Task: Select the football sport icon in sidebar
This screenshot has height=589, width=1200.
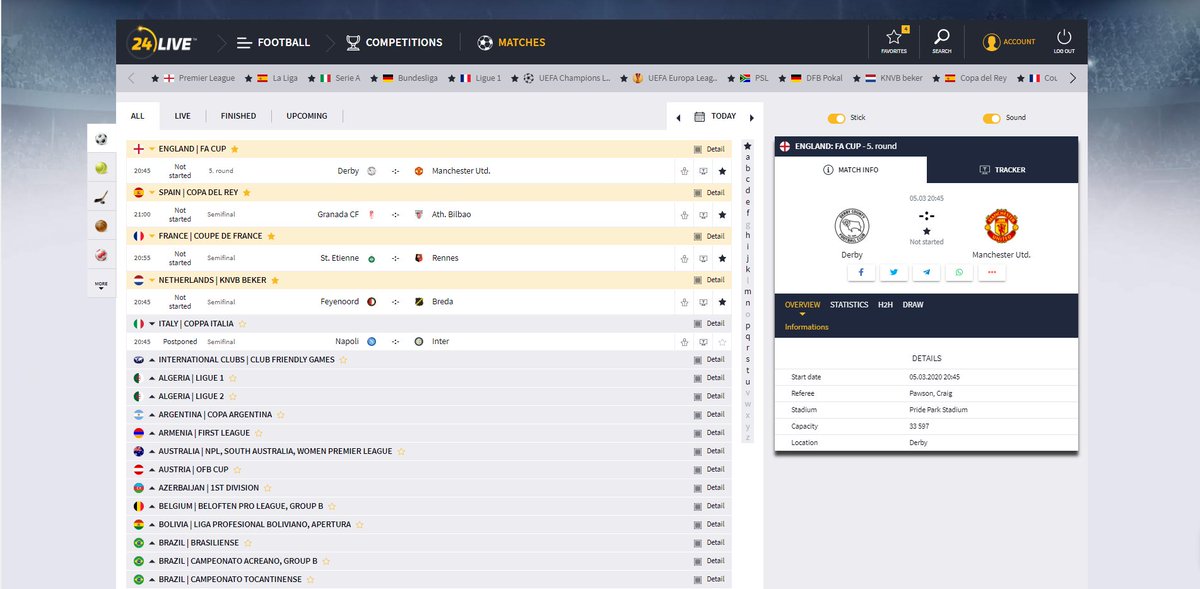Action: tap(101, 140)
